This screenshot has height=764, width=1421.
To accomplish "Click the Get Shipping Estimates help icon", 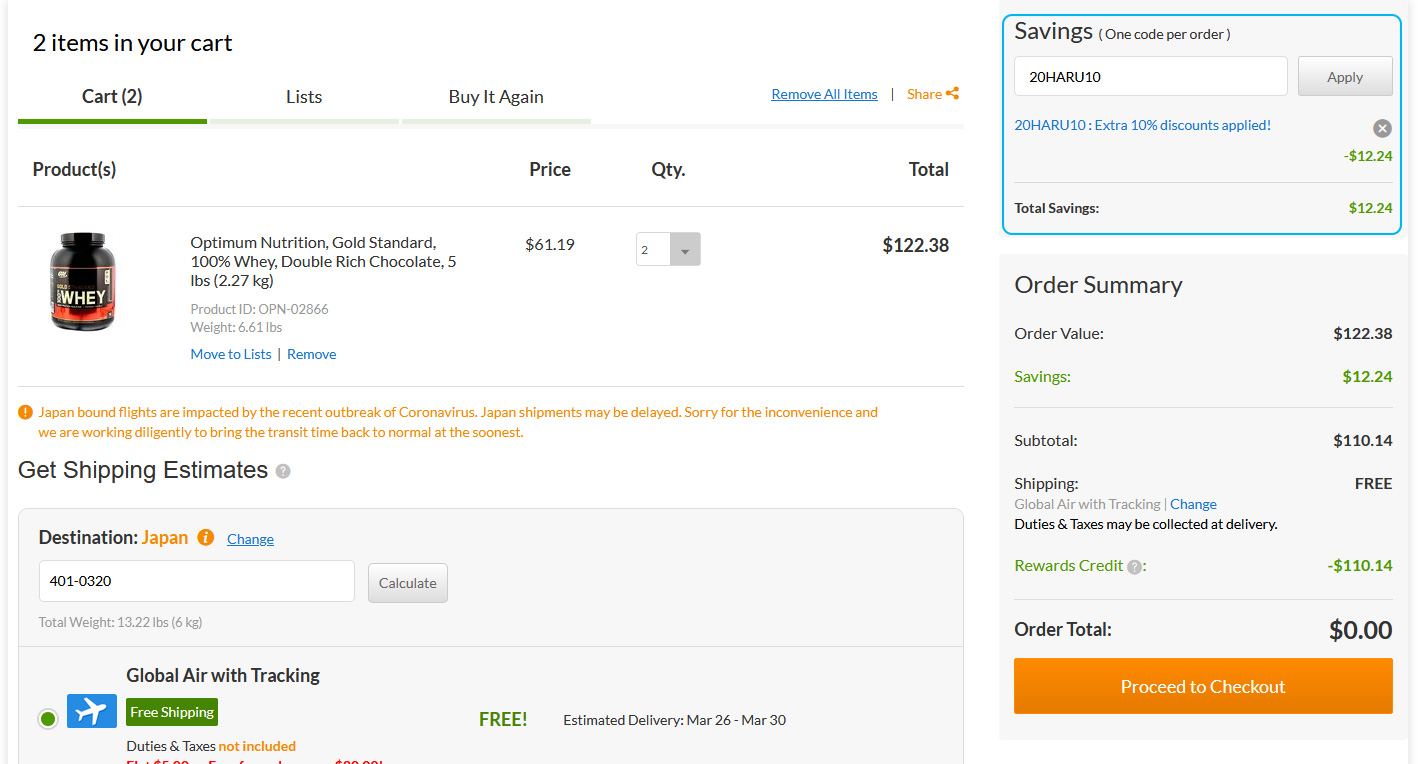I will (283, 471).
